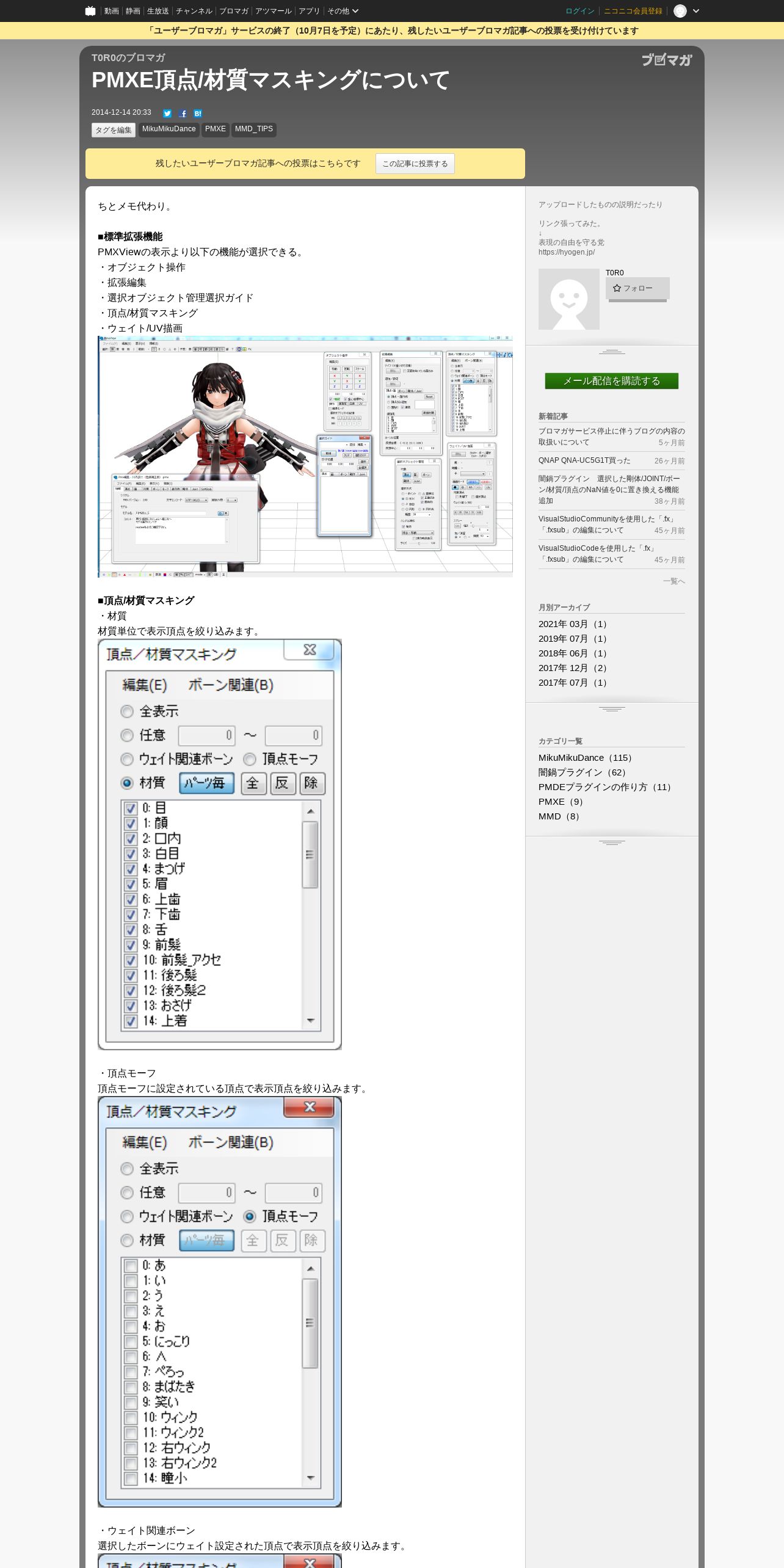Click the ブロマガ logo at top right
The image size is (784, 1568).
[667, 59]
